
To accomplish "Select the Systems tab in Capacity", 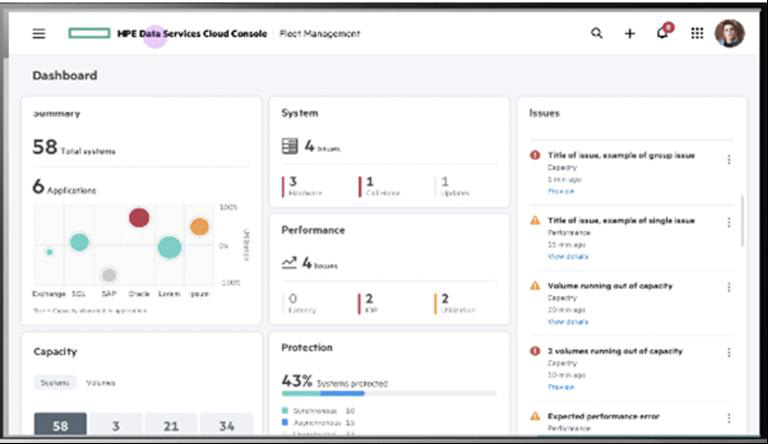I will [53, 382].
